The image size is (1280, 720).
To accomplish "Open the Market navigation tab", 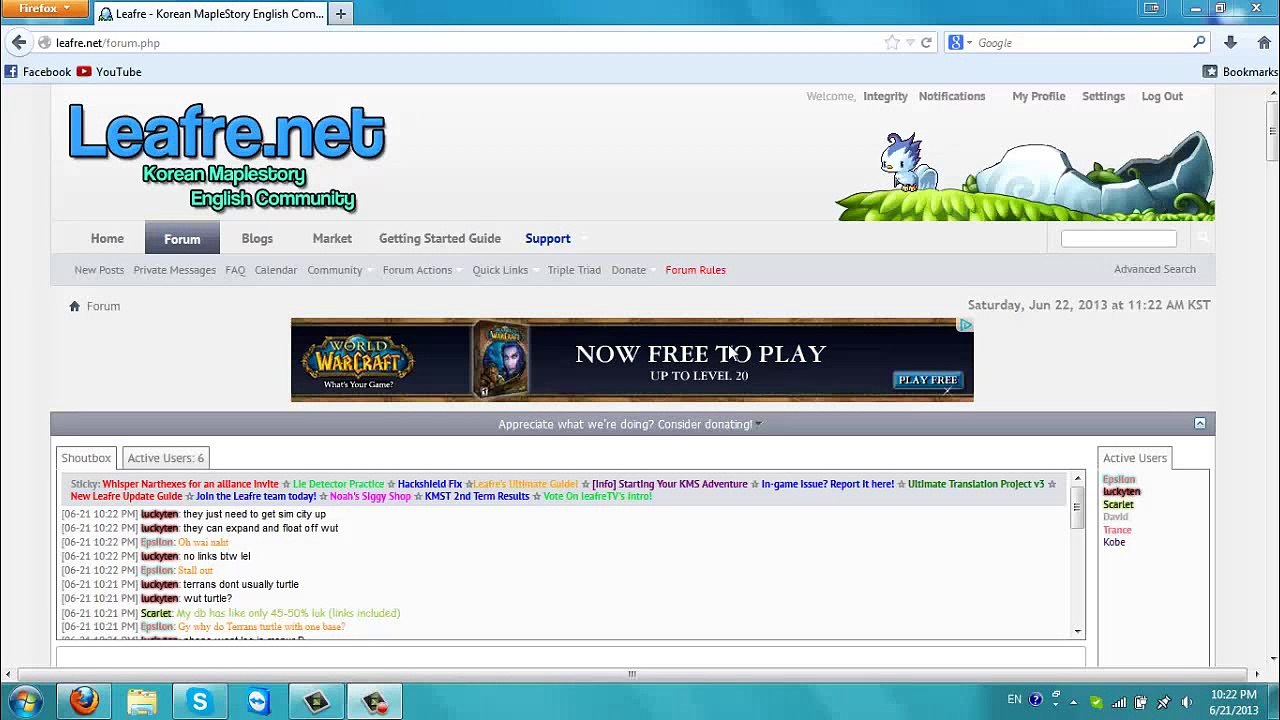I will [332, 239].
